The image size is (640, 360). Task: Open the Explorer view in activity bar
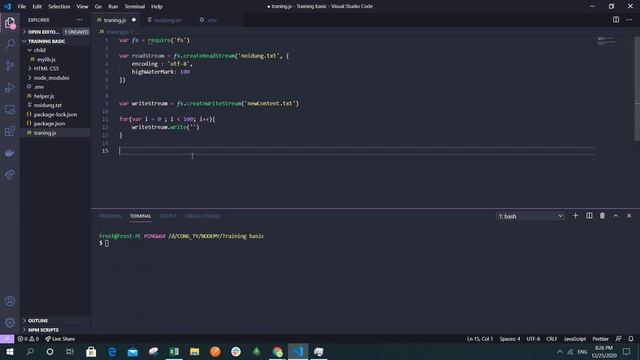pos(10,23)
